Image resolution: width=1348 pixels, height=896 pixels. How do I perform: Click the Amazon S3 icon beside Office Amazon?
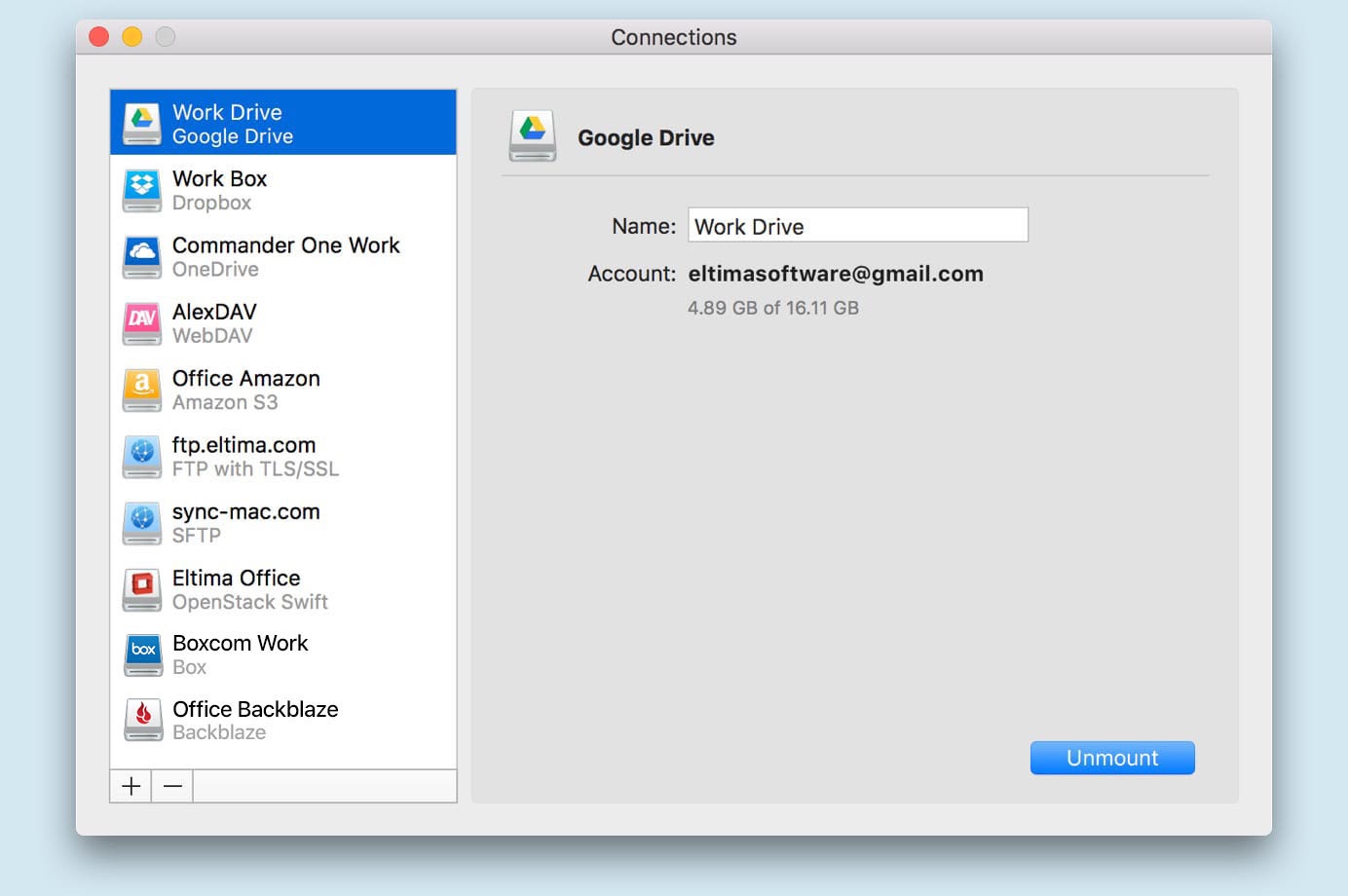point(142,390)
